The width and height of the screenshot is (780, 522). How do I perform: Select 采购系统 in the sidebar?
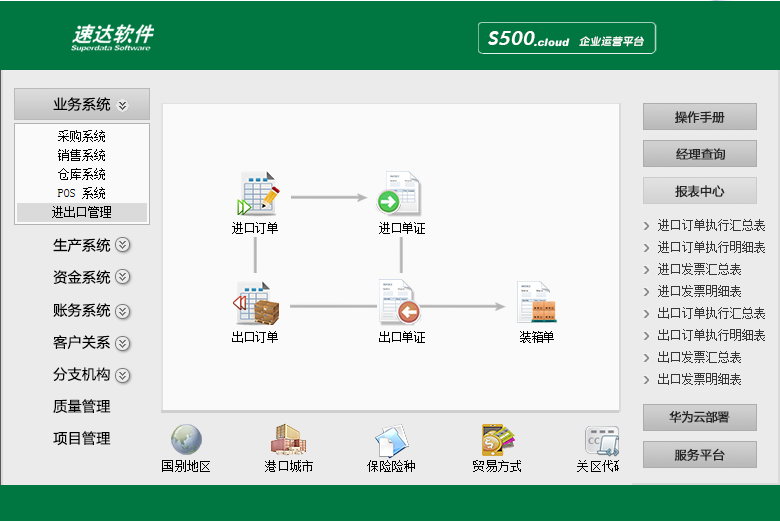pos(82,136)
